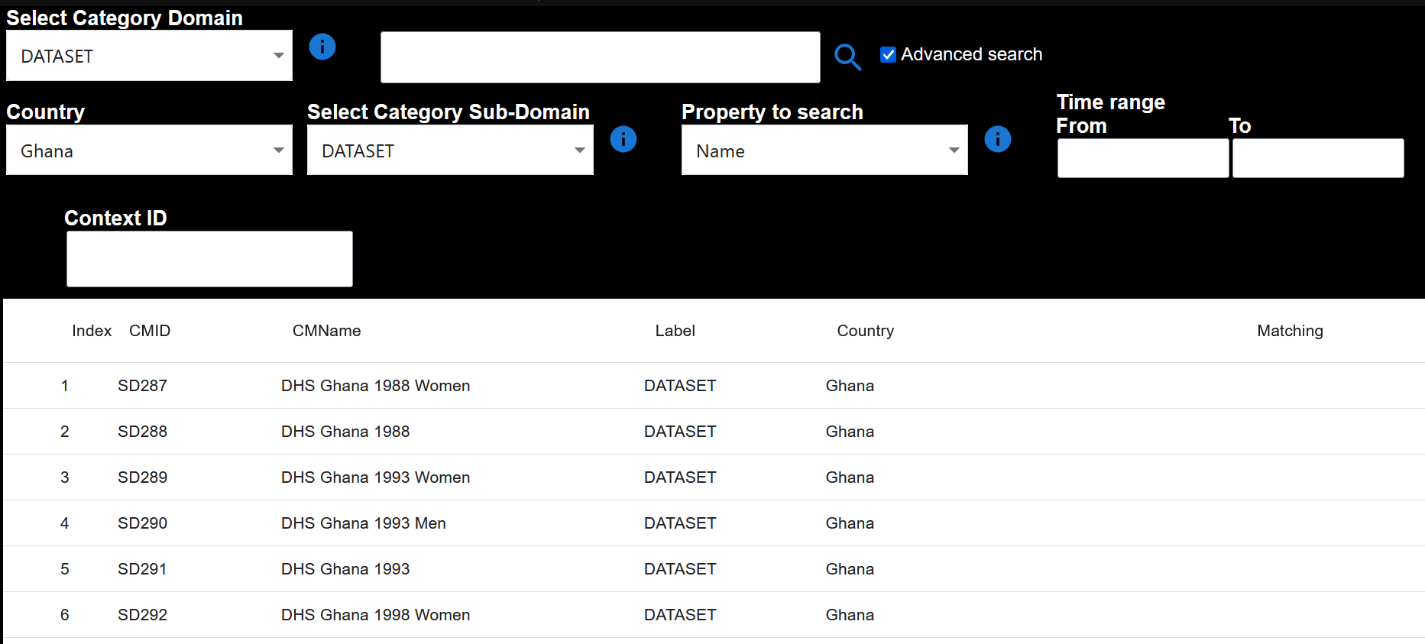Click DHS Ghana 1993 Men entry
This screenshot has width=1425, height=644.
tap(363, 523)
